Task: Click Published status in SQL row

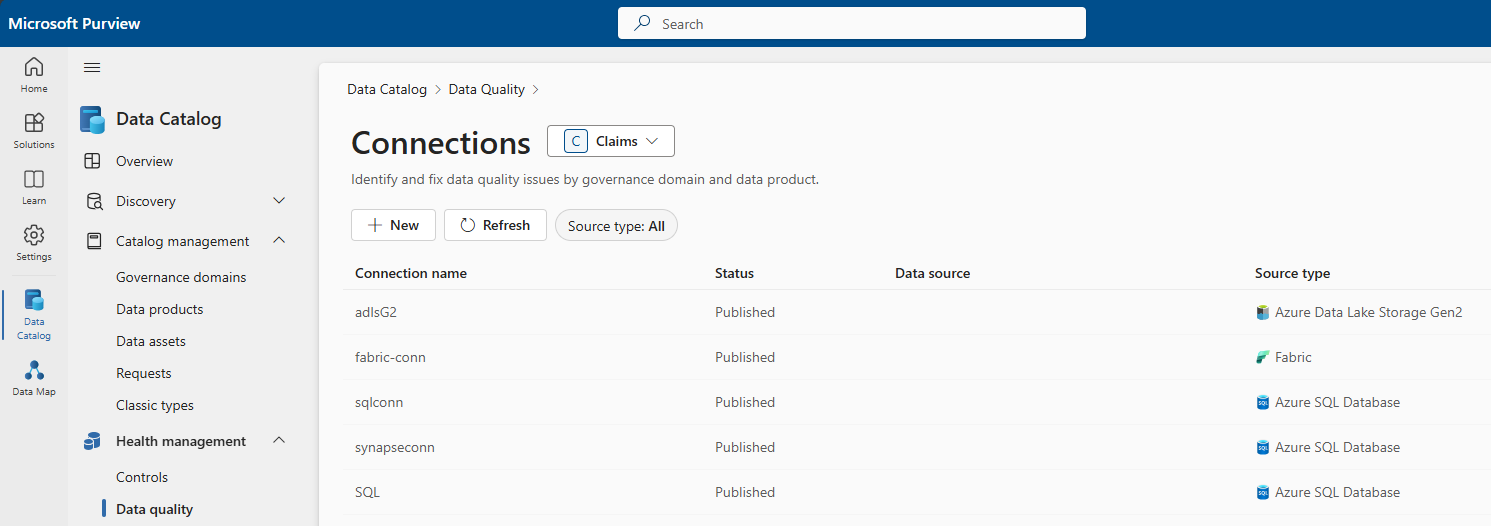Action: 745,492
